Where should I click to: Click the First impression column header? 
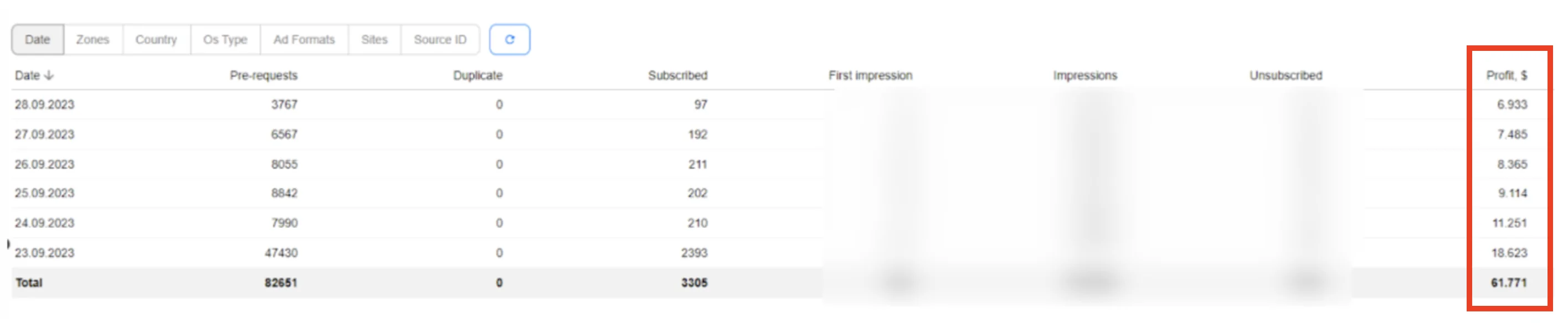point(871,75)
